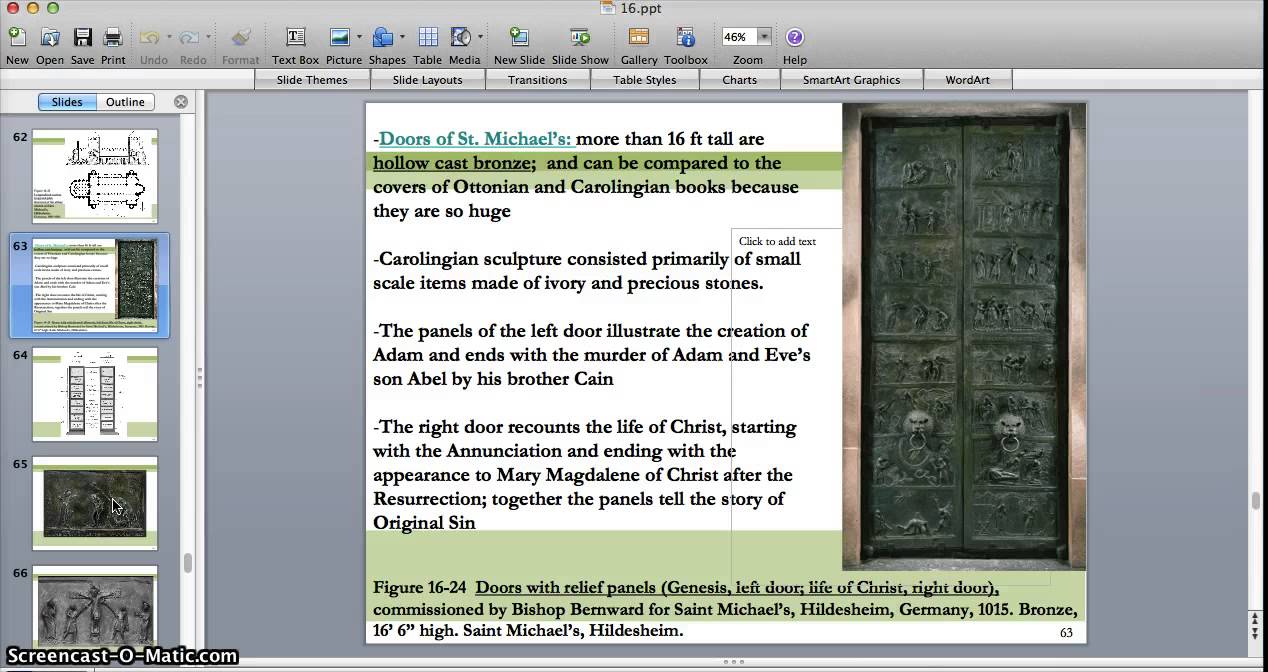Image resolution: width=1268 pixels, height=672 pixels.
Task: Jump to next slide double-arrow button
Action: (x=1256, y=634)
